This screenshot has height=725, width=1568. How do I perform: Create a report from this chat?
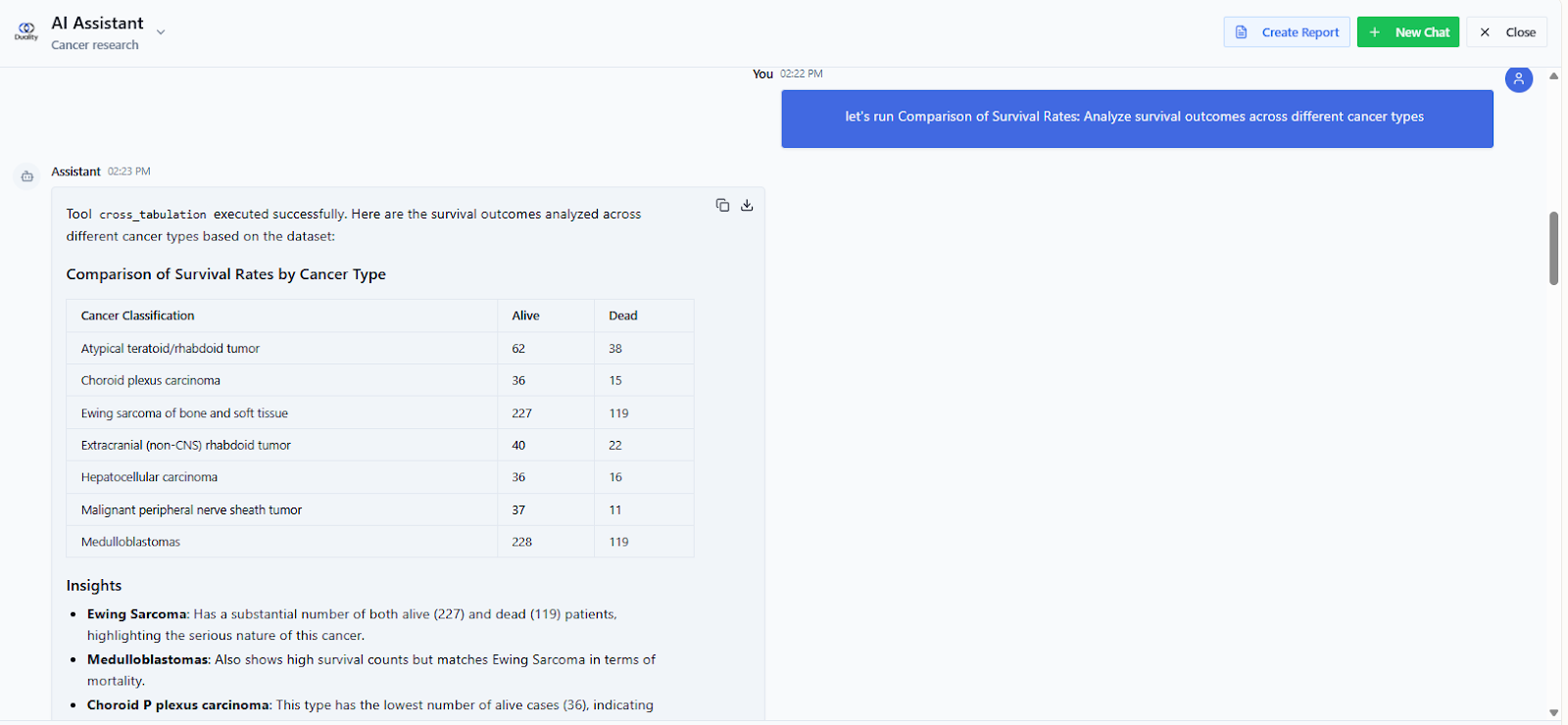(1287, 32)
